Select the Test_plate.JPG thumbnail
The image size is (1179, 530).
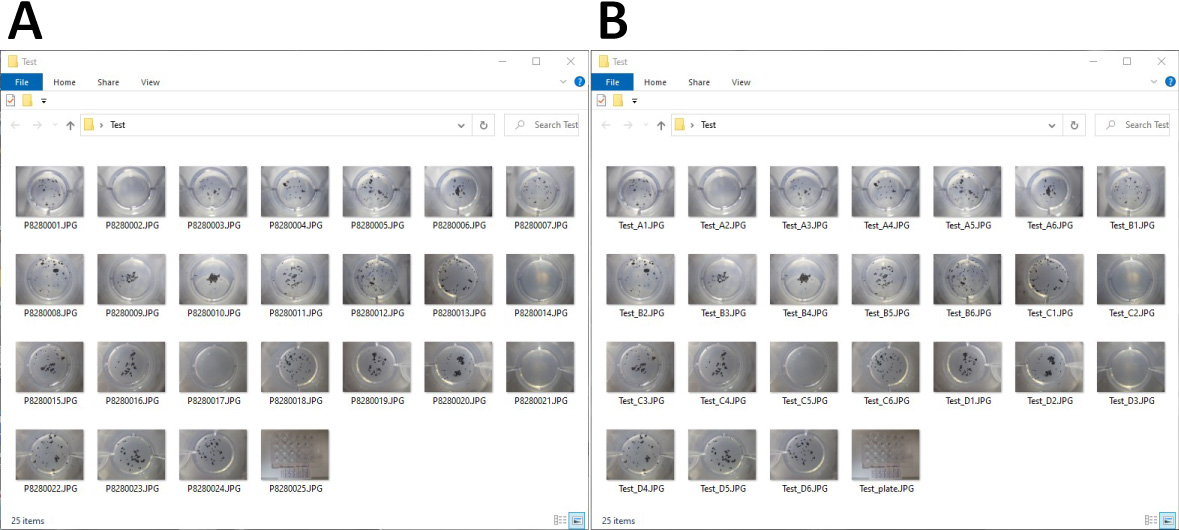point(886,455)
